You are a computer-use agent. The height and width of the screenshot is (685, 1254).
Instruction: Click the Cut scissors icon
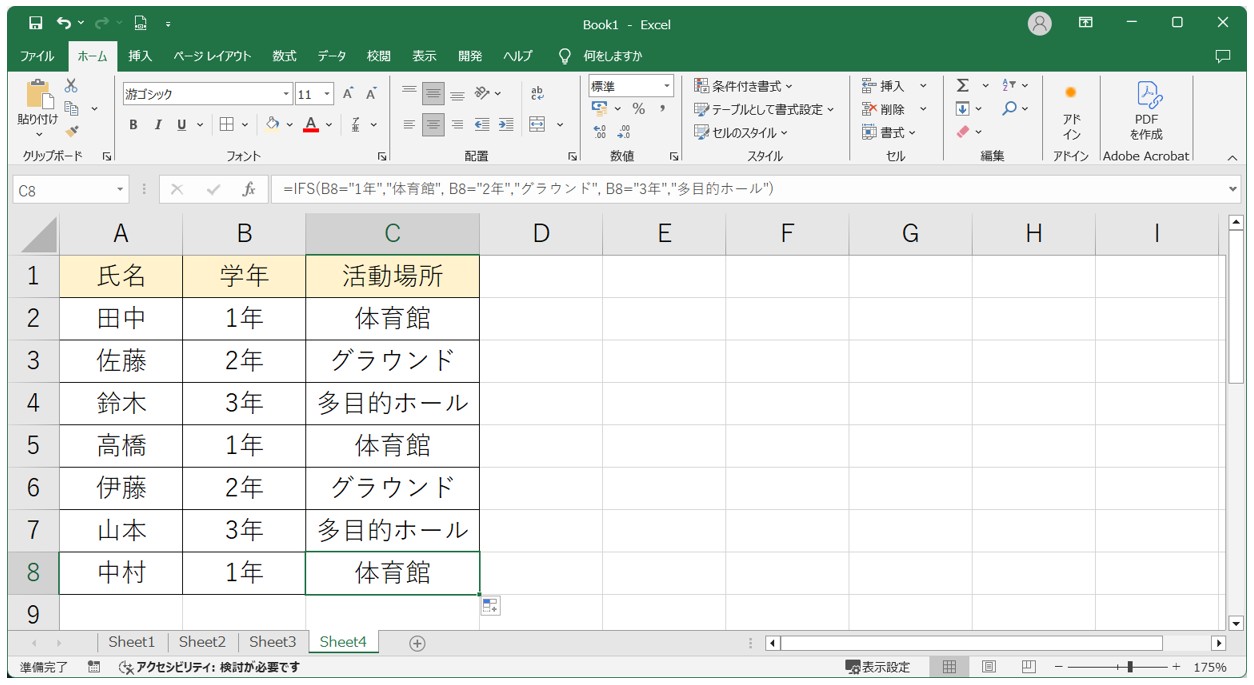(x=71, y=86)
